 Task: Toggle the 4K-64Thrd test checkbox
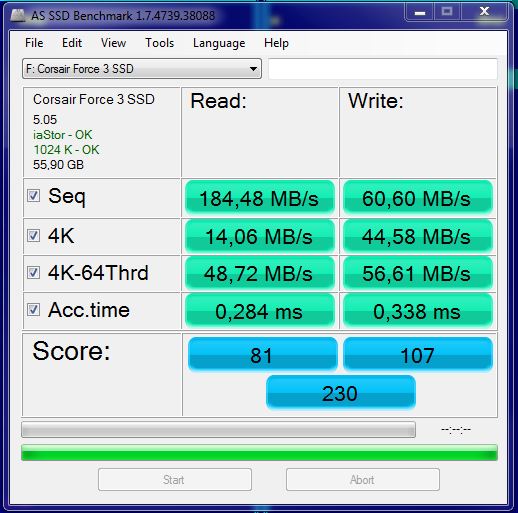point(33,273)
